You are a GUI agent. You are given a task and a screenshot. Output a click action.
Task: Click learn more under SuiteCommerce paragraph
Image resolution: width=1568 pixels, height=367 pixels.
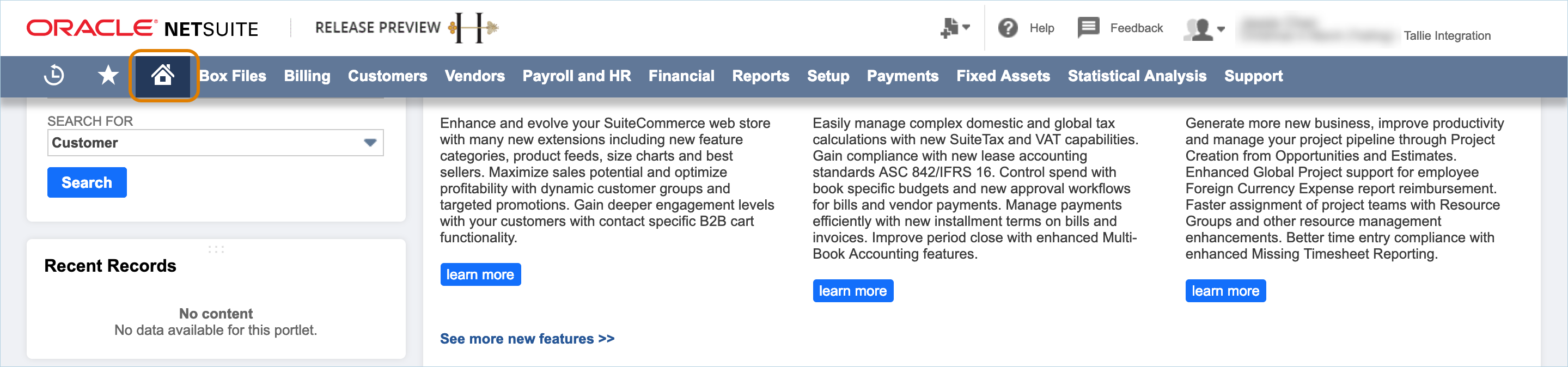coord(480,274)
